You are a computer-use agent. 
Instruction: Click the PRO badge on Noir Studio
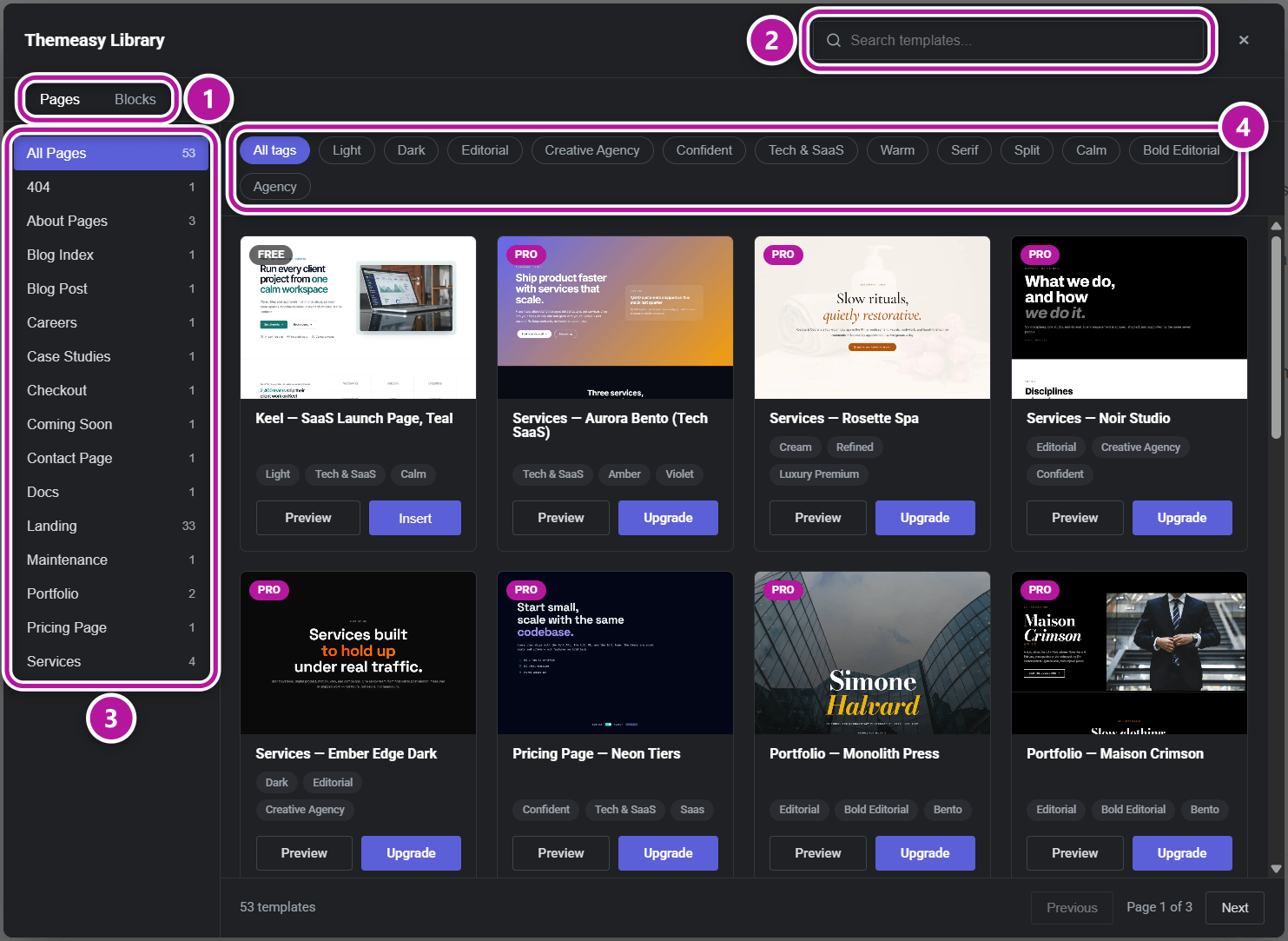pos(1040,255)
